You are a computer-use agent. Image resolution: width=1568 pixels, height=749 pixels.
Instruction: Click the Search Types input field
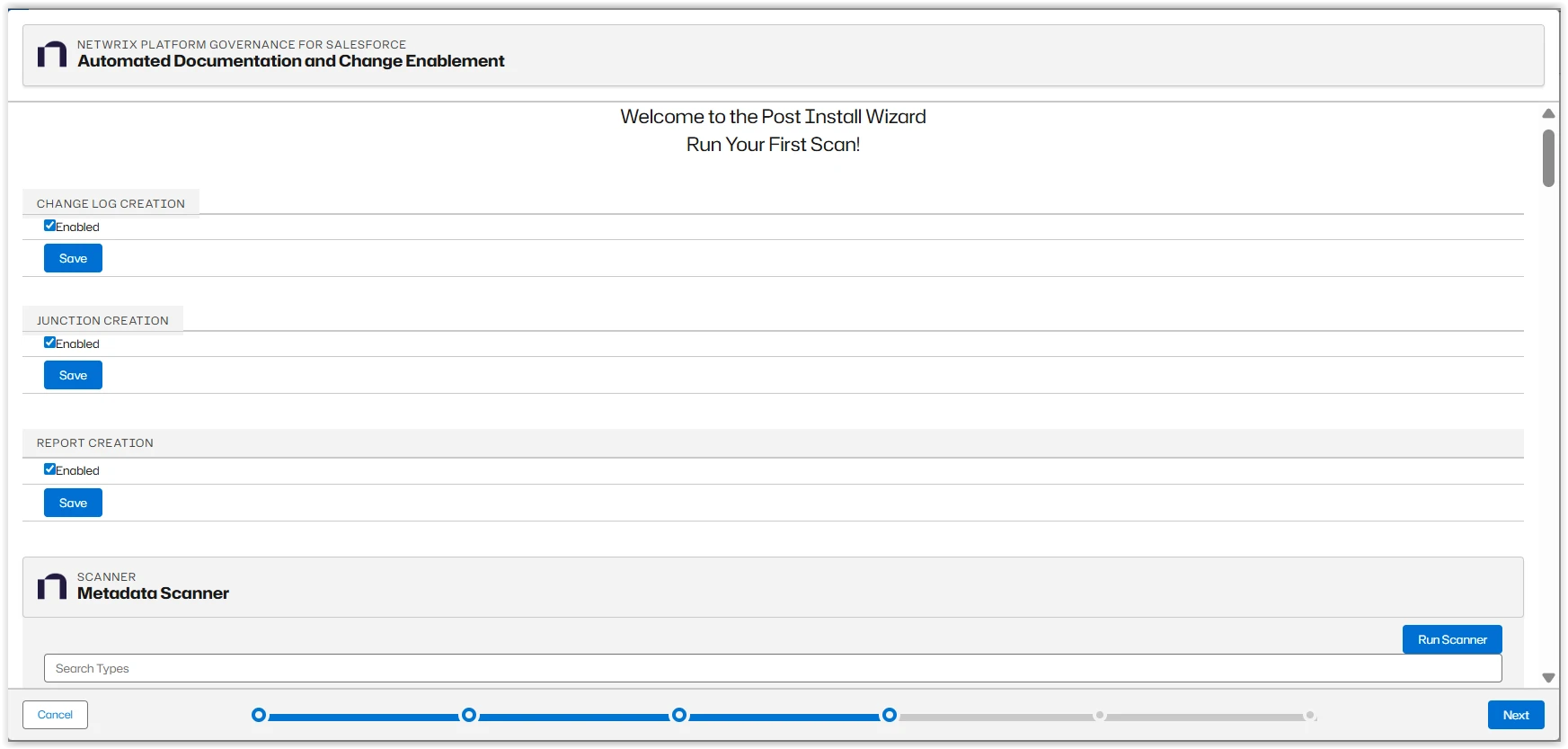(x=772, y=669)
